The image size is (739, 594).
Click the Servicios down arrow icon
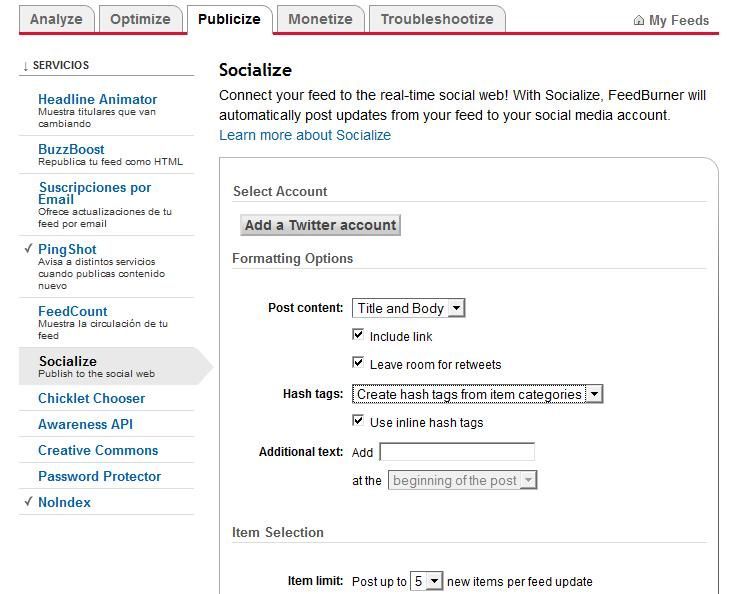(25, 66)
